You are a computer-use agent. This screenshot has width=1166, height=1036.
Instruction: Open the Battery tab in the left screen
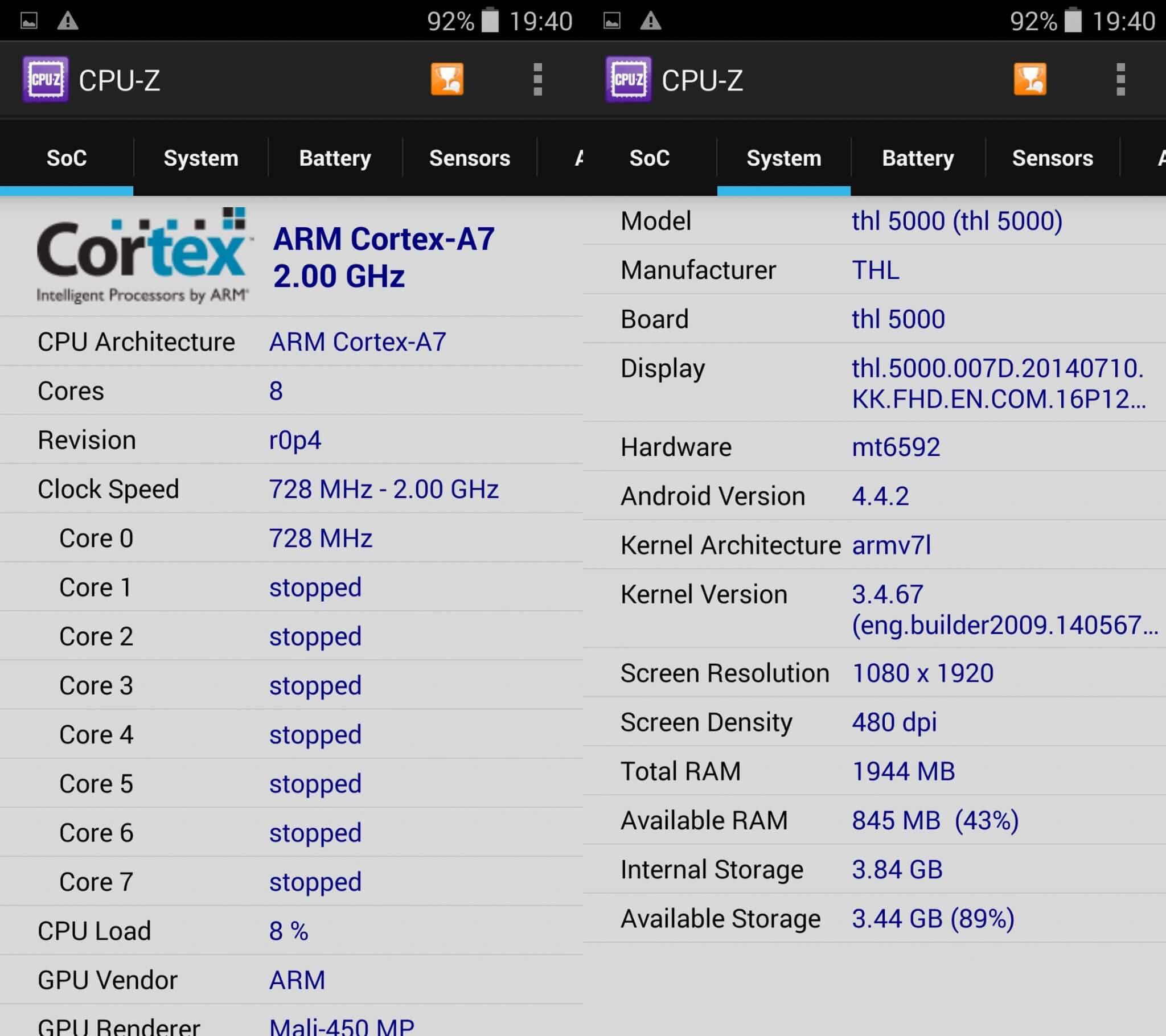[x=335, y=158]
